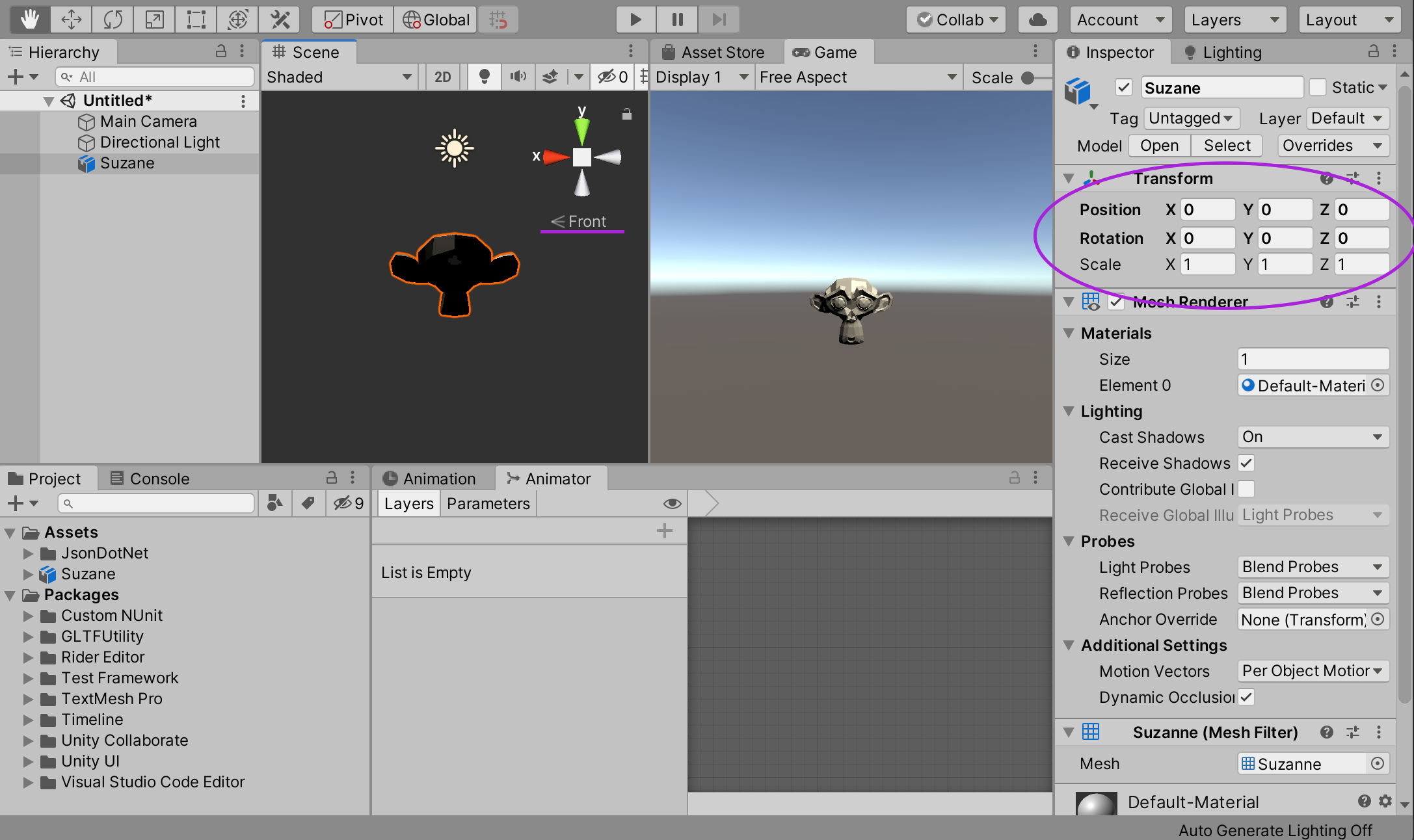Select the Rect Transform tool
1414x840 pixels.
(x=196, y=20)
